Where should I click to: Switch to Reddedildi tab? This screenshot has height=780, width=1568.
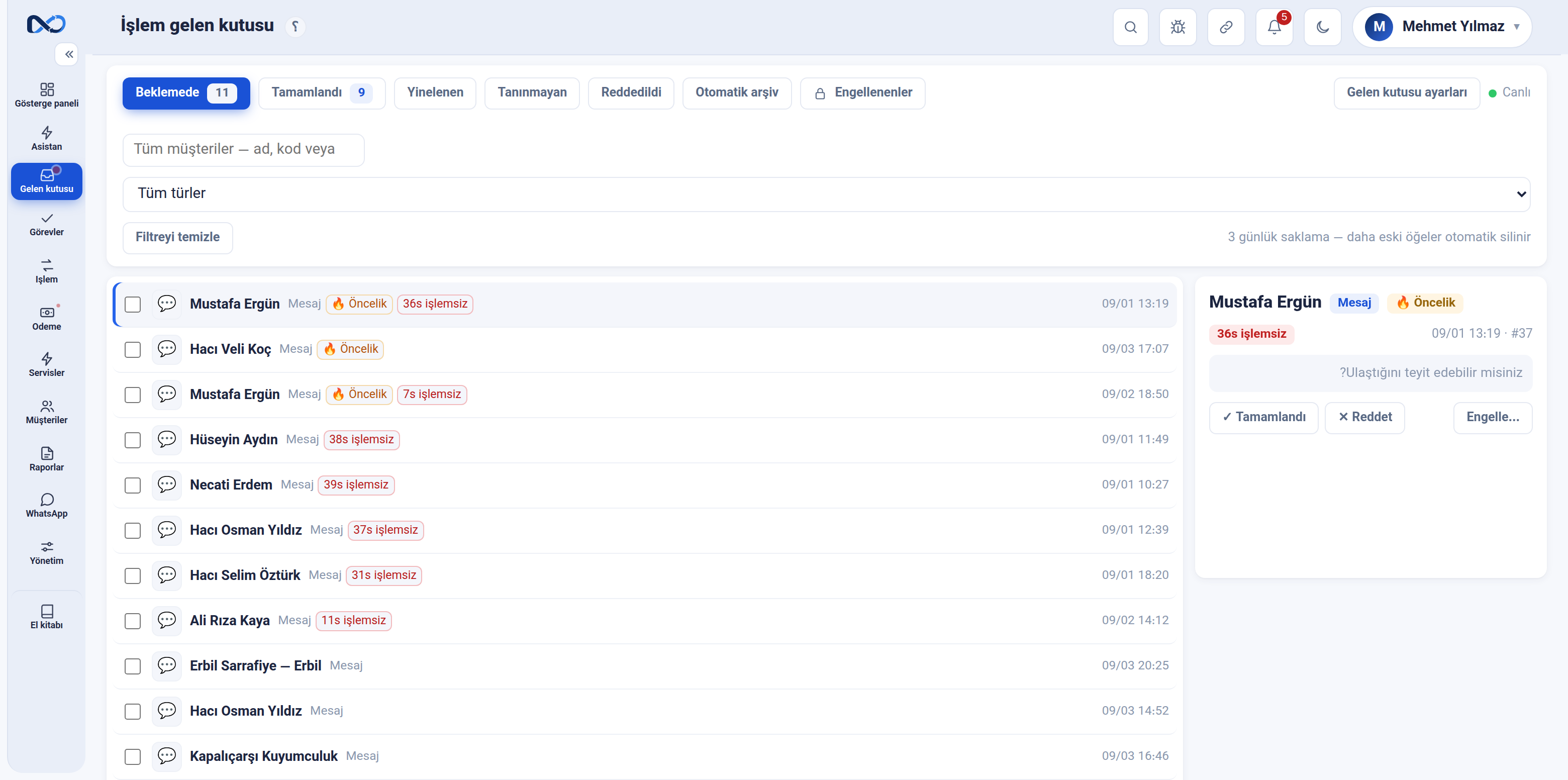[x=631, y=92]
